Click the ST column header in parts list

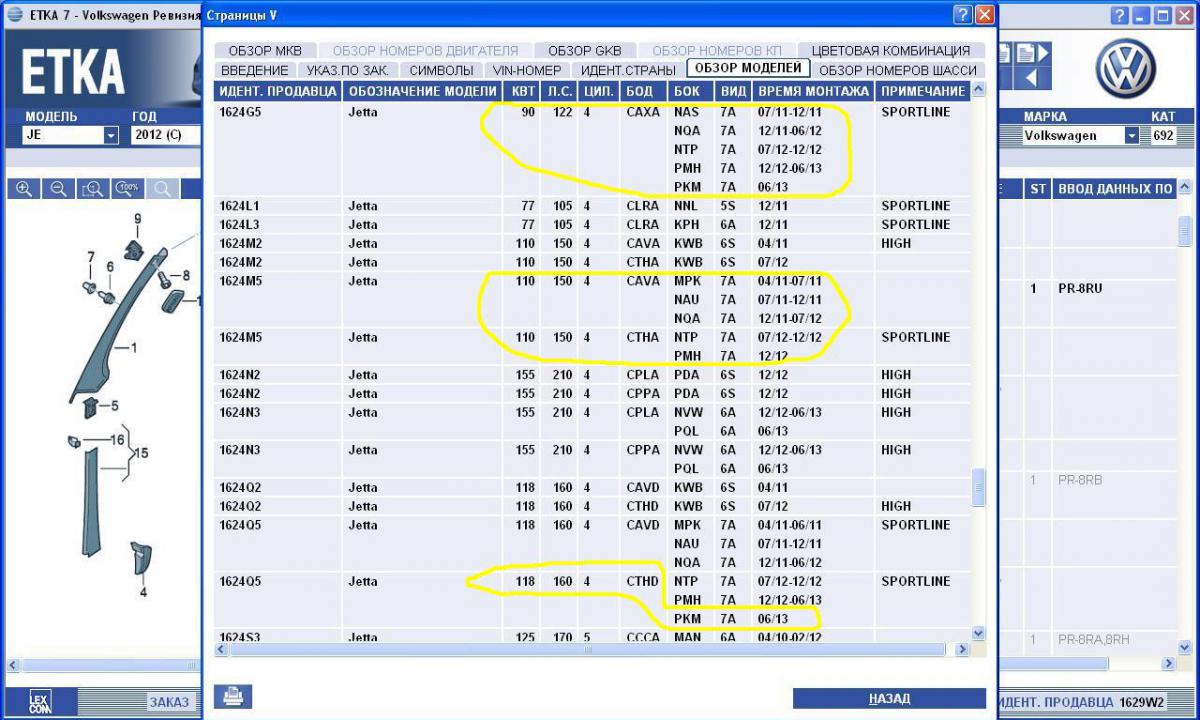coord(1038,189)
